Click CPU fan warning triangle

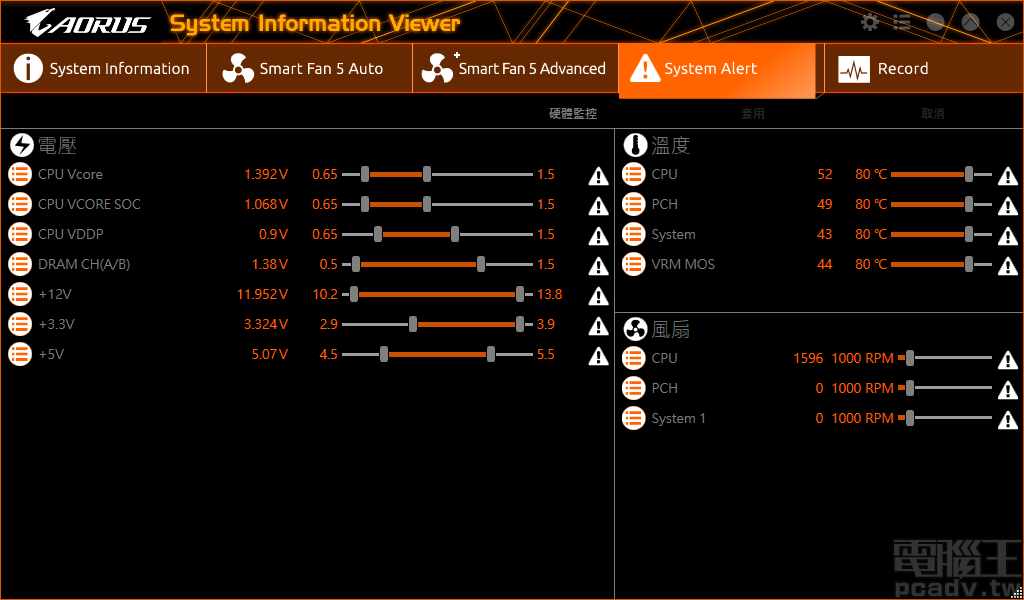1008,360
